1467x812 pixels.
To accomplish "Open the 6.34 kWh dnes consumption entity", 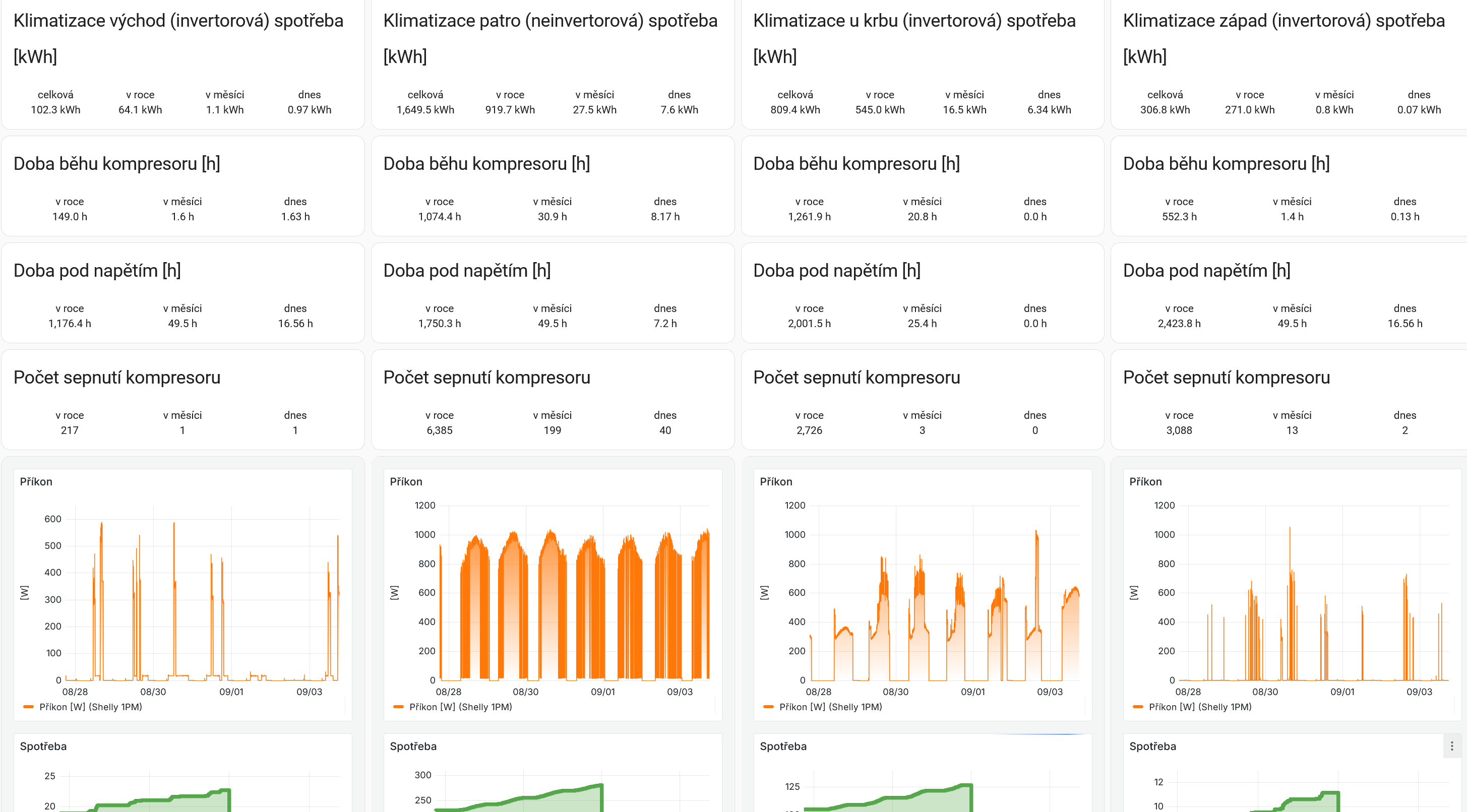I will tap(1049, 109).
